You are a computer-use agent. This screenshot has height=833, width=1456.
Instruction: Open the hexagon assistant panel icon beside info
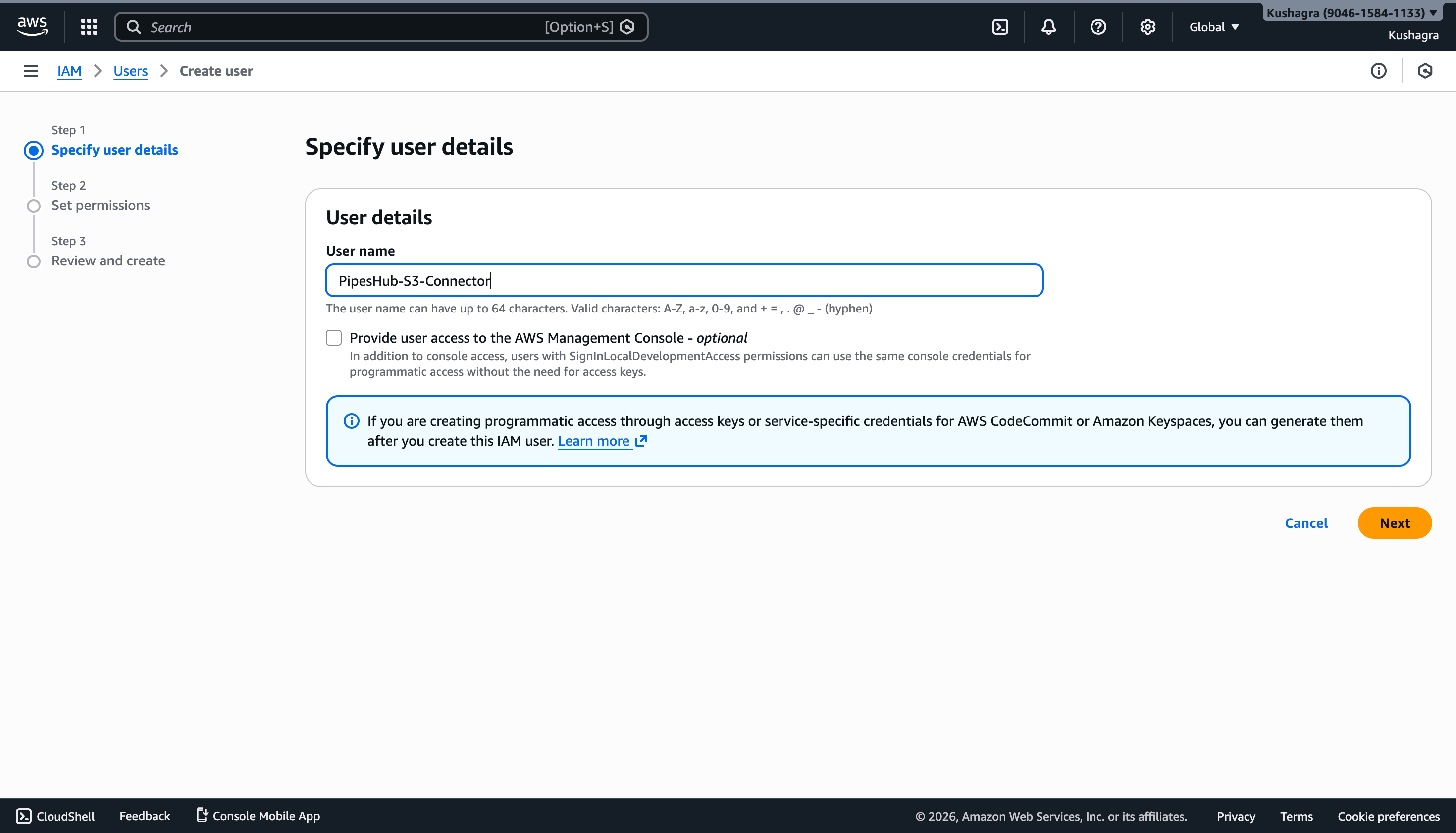pos(1425,71)
